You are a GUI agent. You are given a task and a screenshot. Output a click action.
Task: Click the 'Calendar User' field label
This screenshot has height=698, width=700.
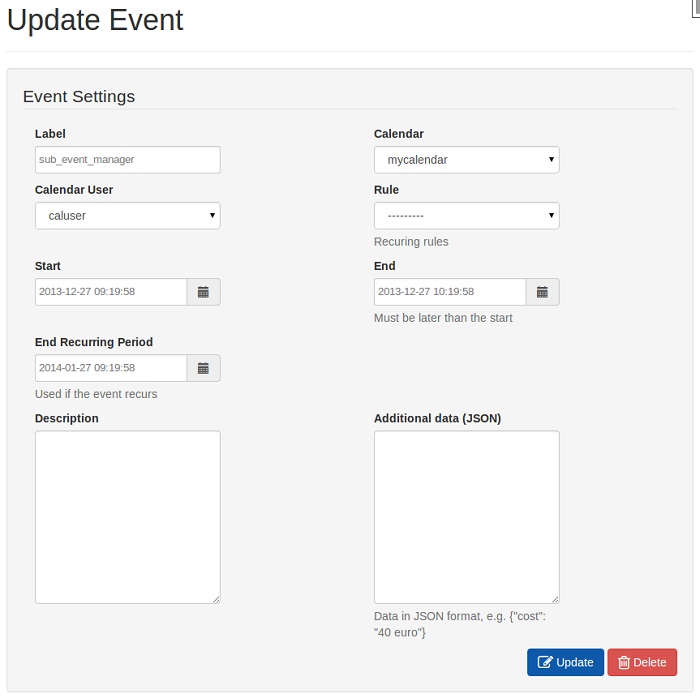[x=74, y=190]
